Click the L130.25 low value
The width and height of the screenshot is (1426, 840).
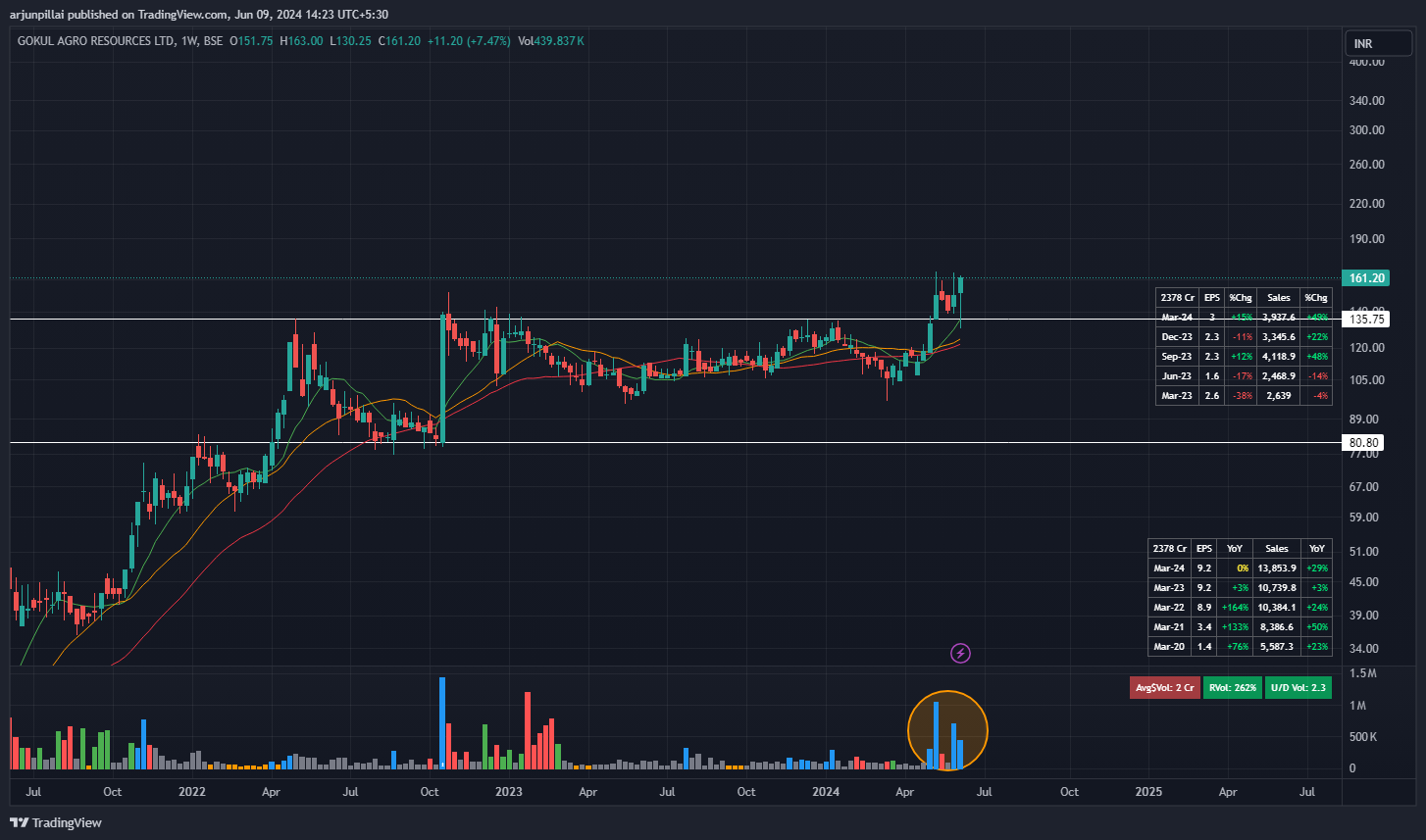tap(351, 41)
